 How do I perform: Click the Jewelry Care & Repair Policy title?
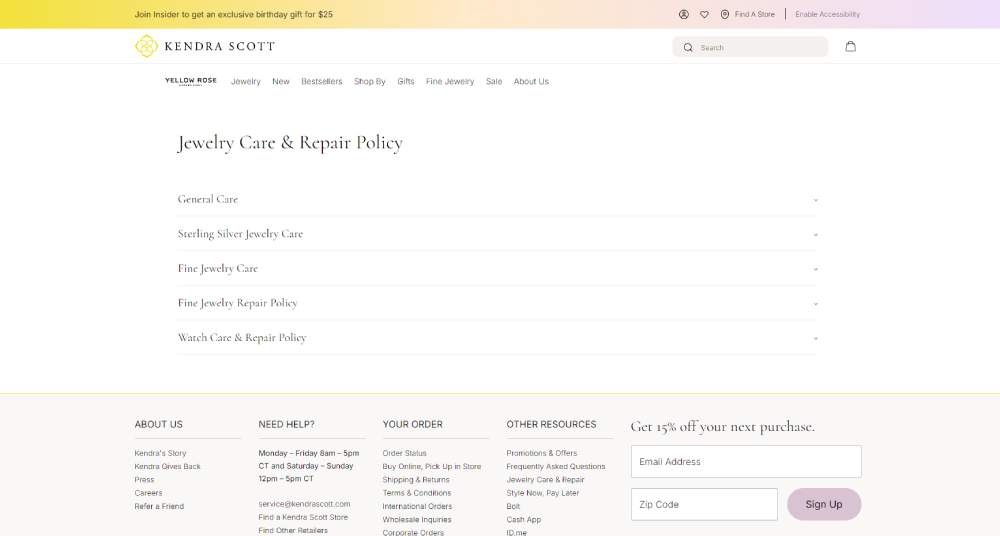point(290,143)
